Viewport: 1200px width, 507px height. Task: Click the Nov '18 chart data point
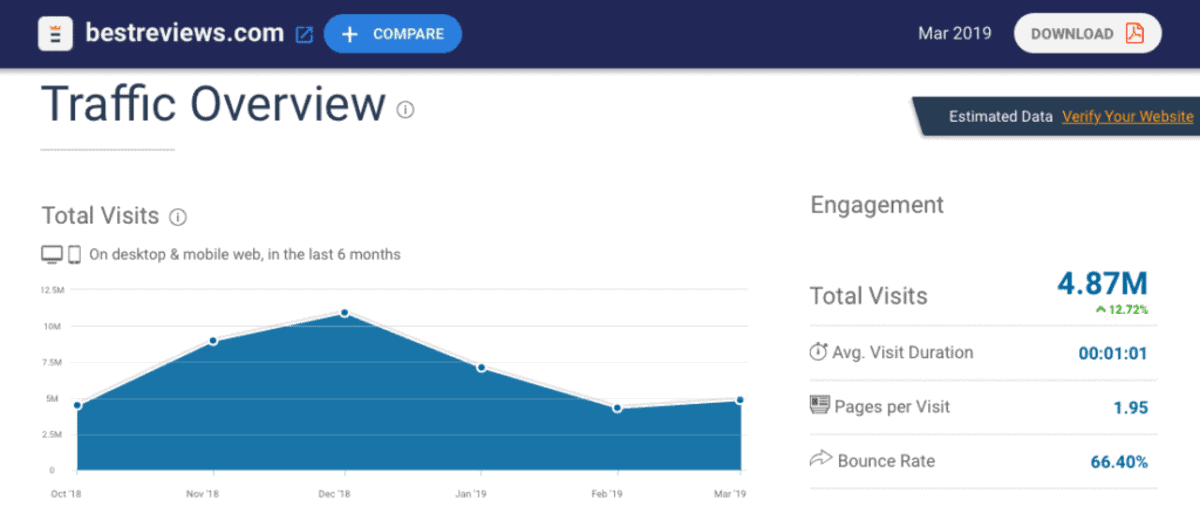click(x=213, y=341)
